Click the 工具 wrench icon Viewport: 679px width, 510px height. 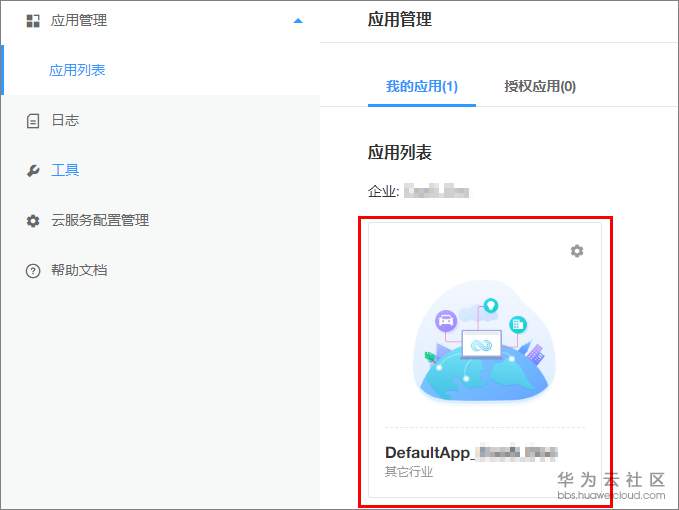coord(33,171)
